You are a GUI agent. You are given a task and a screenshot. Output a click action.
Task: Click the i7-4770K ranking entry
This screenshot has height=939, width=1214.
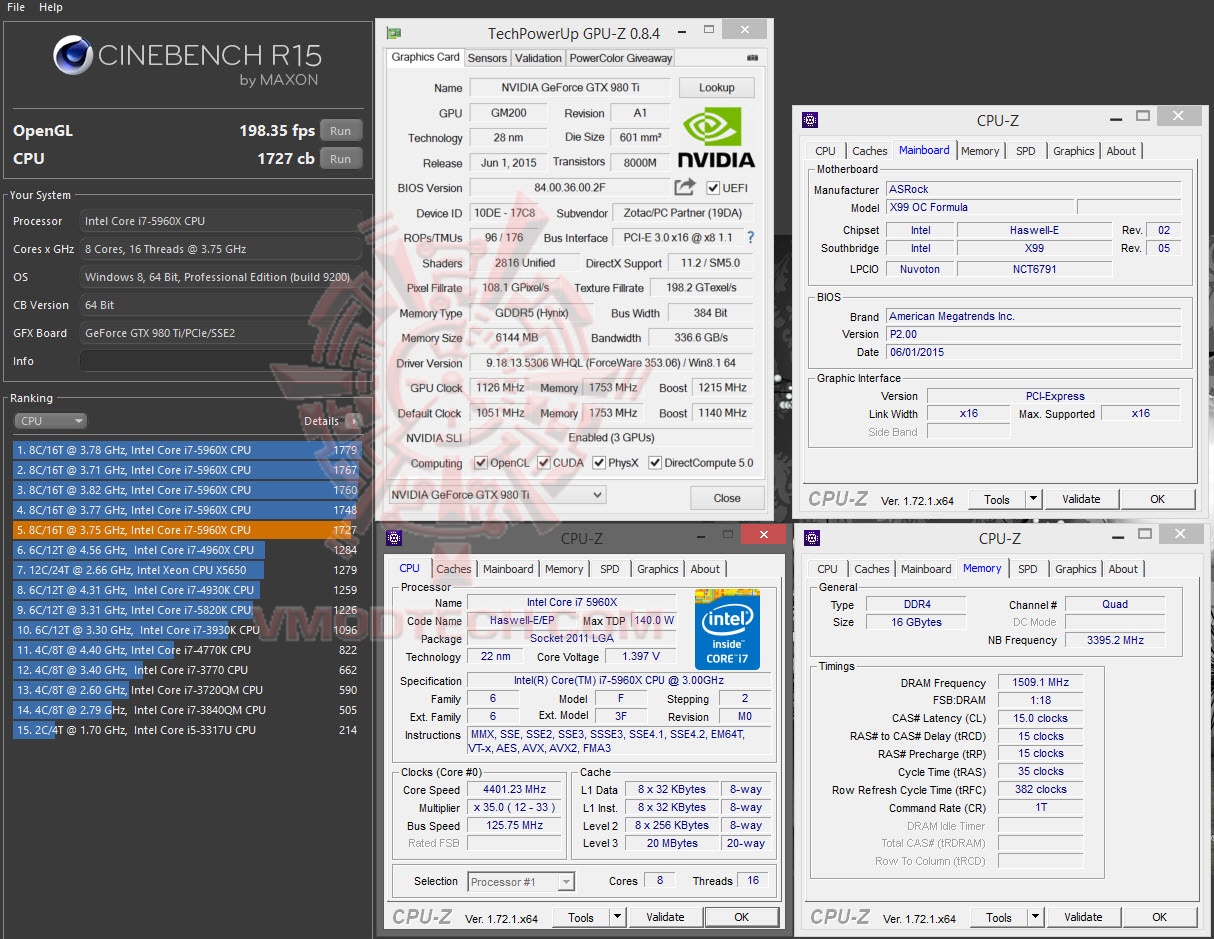point(187,650)
